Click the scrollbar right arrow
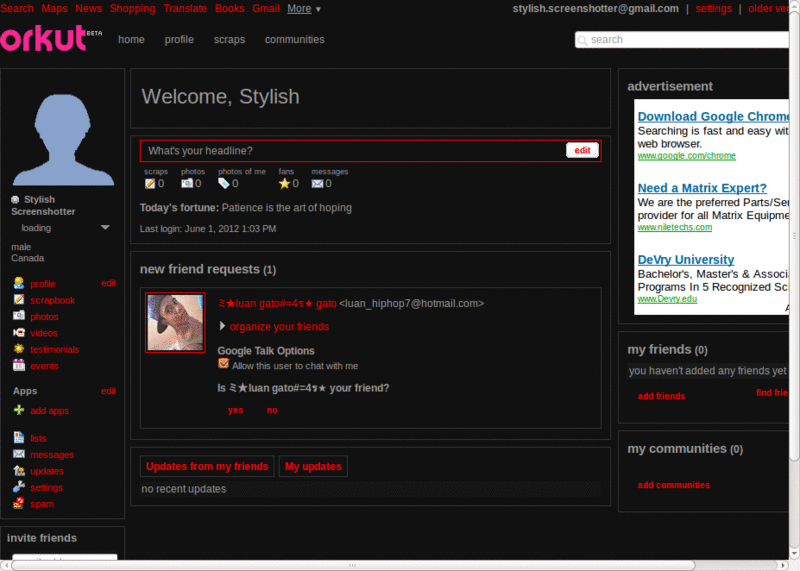800x571 pixels. tap(784, 565)
